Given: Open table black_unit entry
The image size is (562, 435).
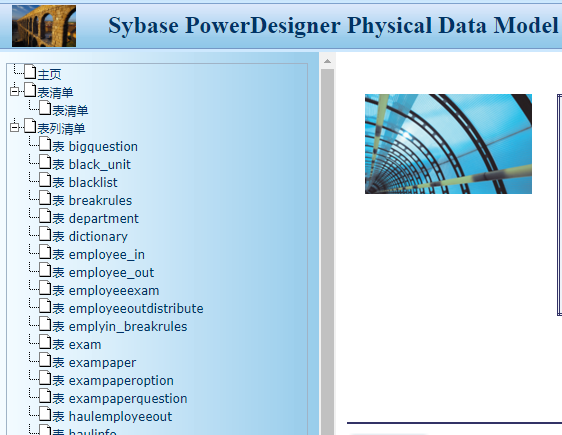Looking at the screenshot, I should pyautogui.click(x=91, y=164).
